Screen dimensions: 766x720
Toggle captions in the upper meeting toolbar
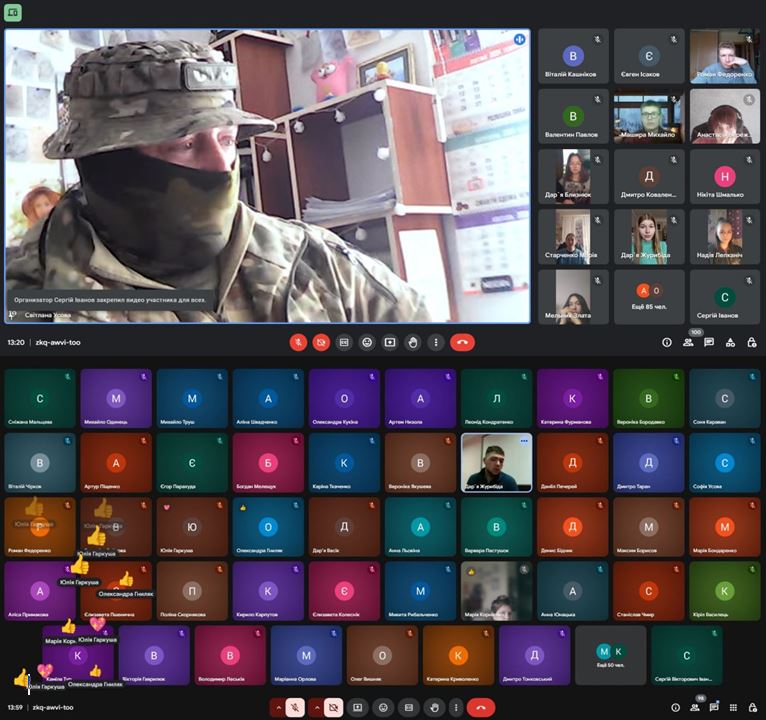[344, 342]
